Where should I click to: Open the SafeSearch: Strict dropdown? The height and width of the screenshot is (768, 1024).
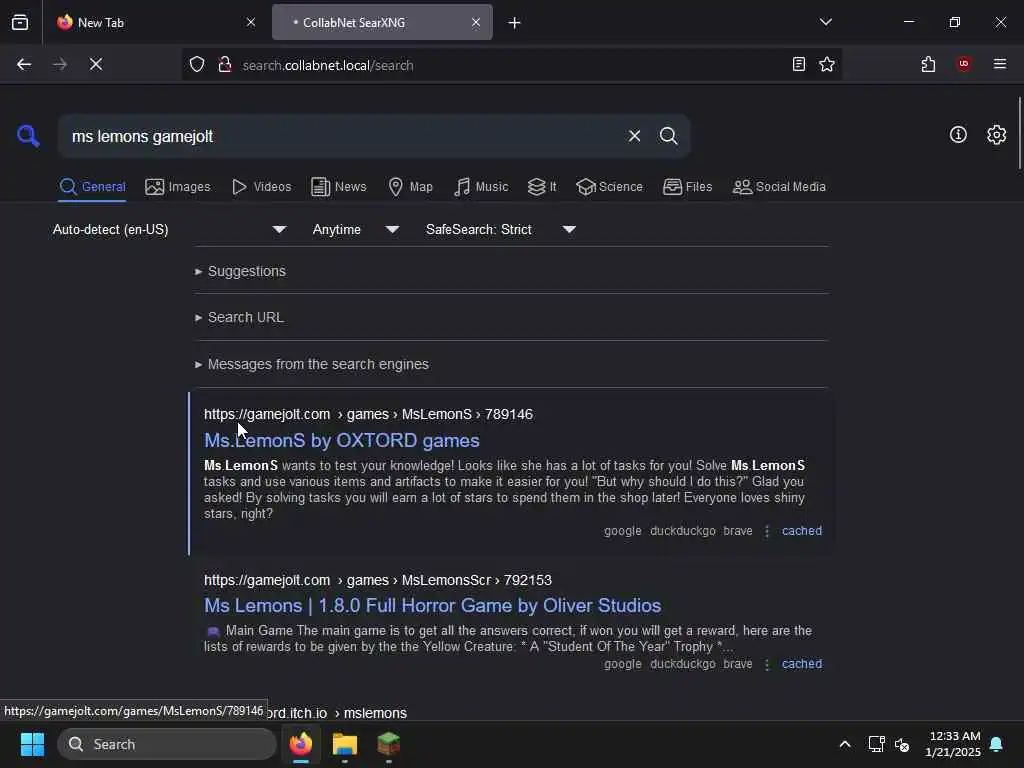(x=501, y=229)
